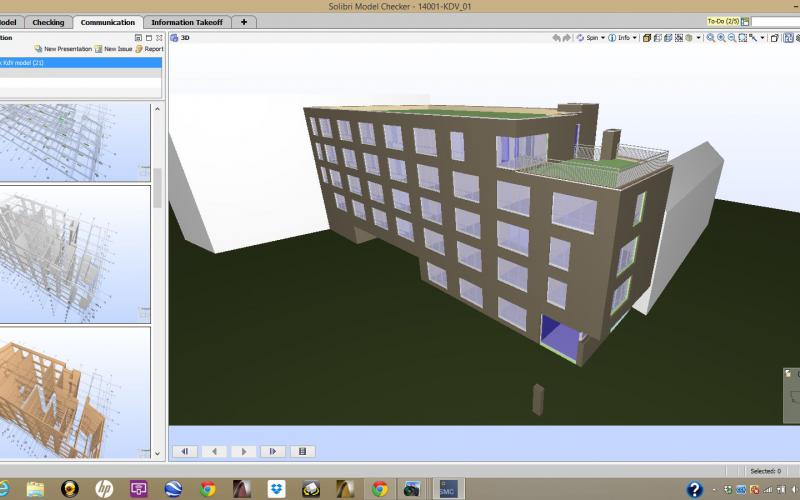800x500 pixels.
Task: Go back to previous 3D view
Action: pyautogui.click(x=556, y=38)
